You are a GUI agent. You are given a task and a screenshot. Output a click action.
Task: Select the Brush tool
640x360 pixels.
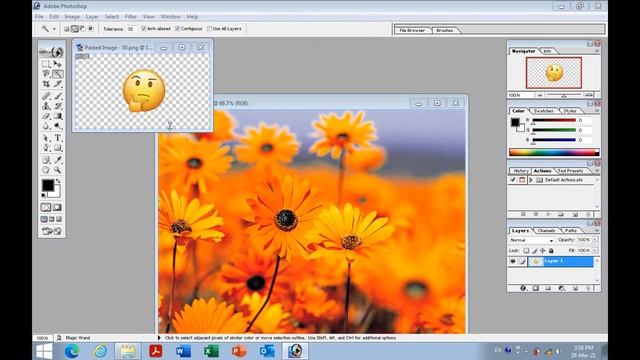pos(58,96)
